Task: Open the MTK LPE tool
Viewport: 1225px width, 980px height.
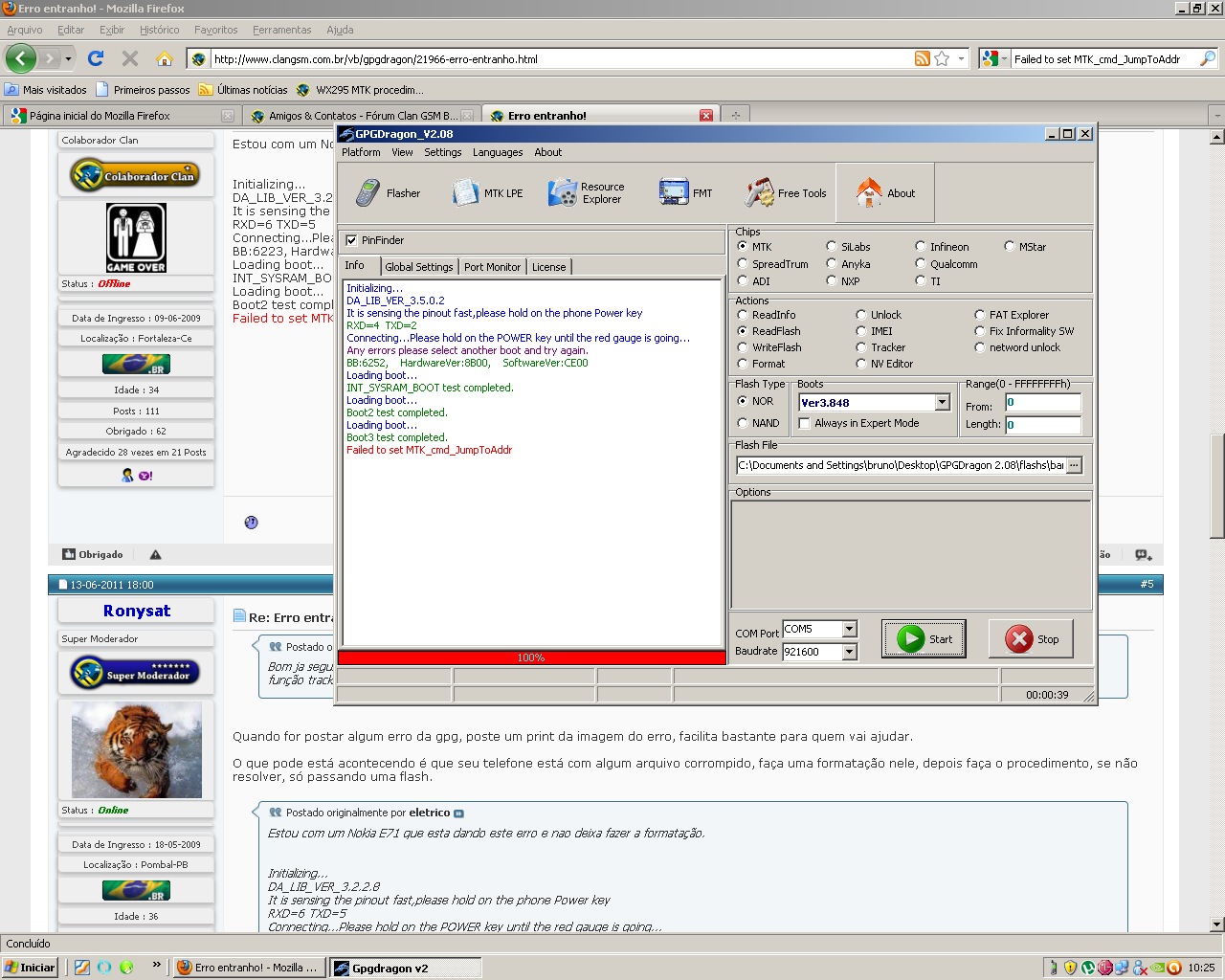Action: pyautogui.click(x=488, y=193)
